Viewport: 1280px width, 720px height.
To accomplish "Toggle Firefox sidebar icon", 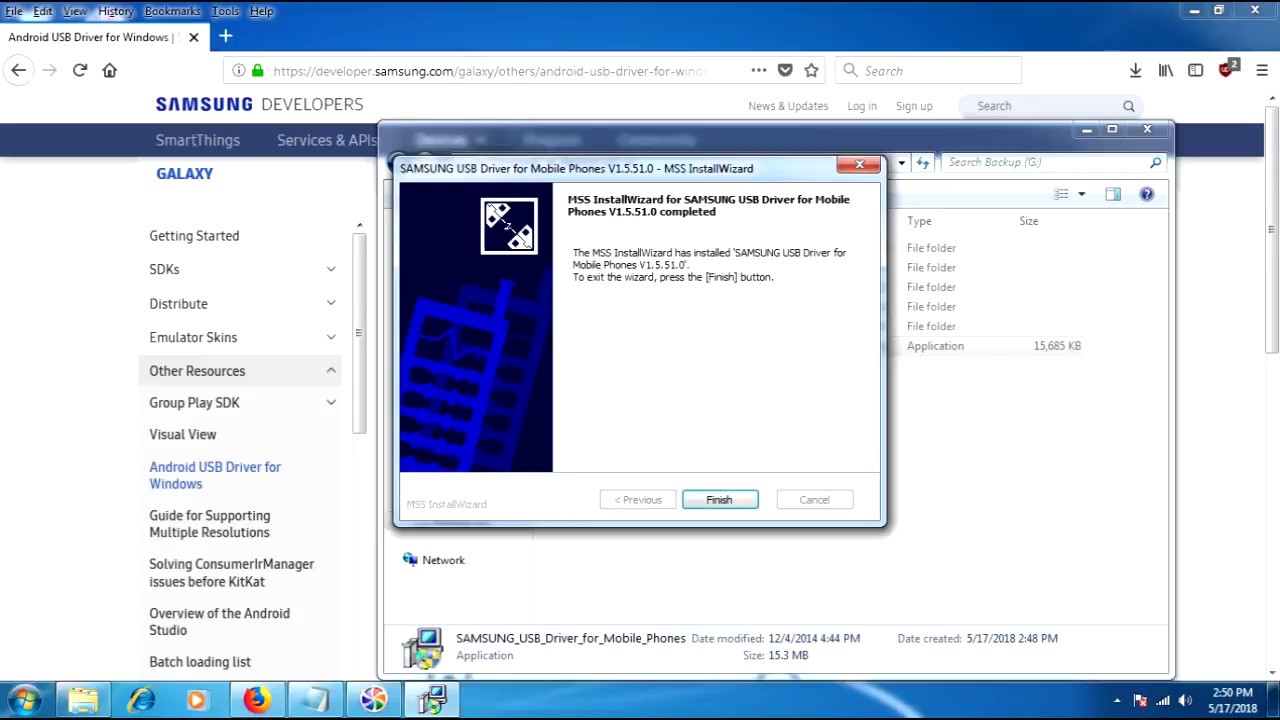I will pyautogui.click(x=1196, y=70).
